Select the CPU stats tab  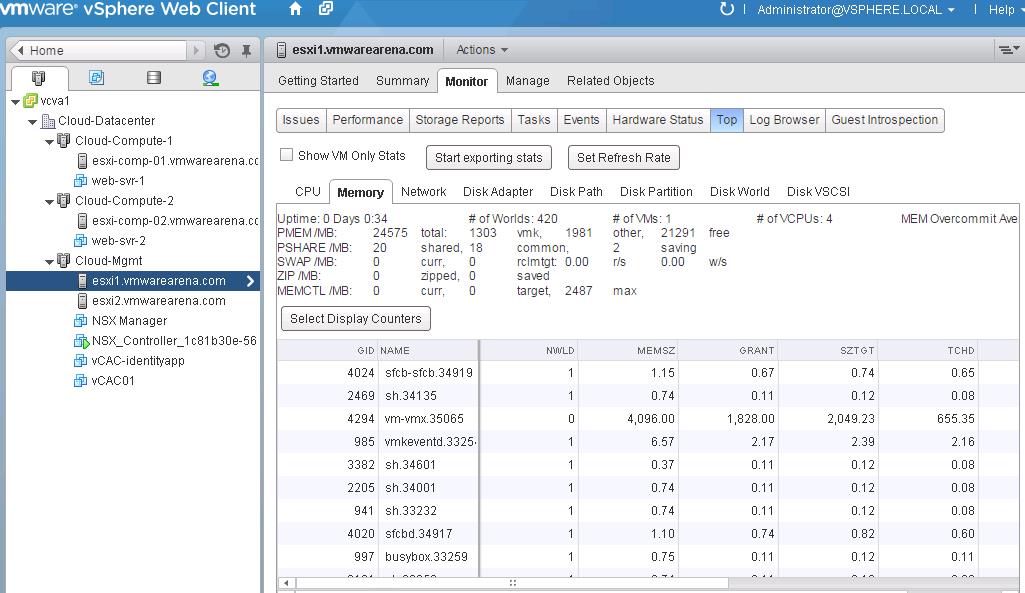click(x=308, y=192)
